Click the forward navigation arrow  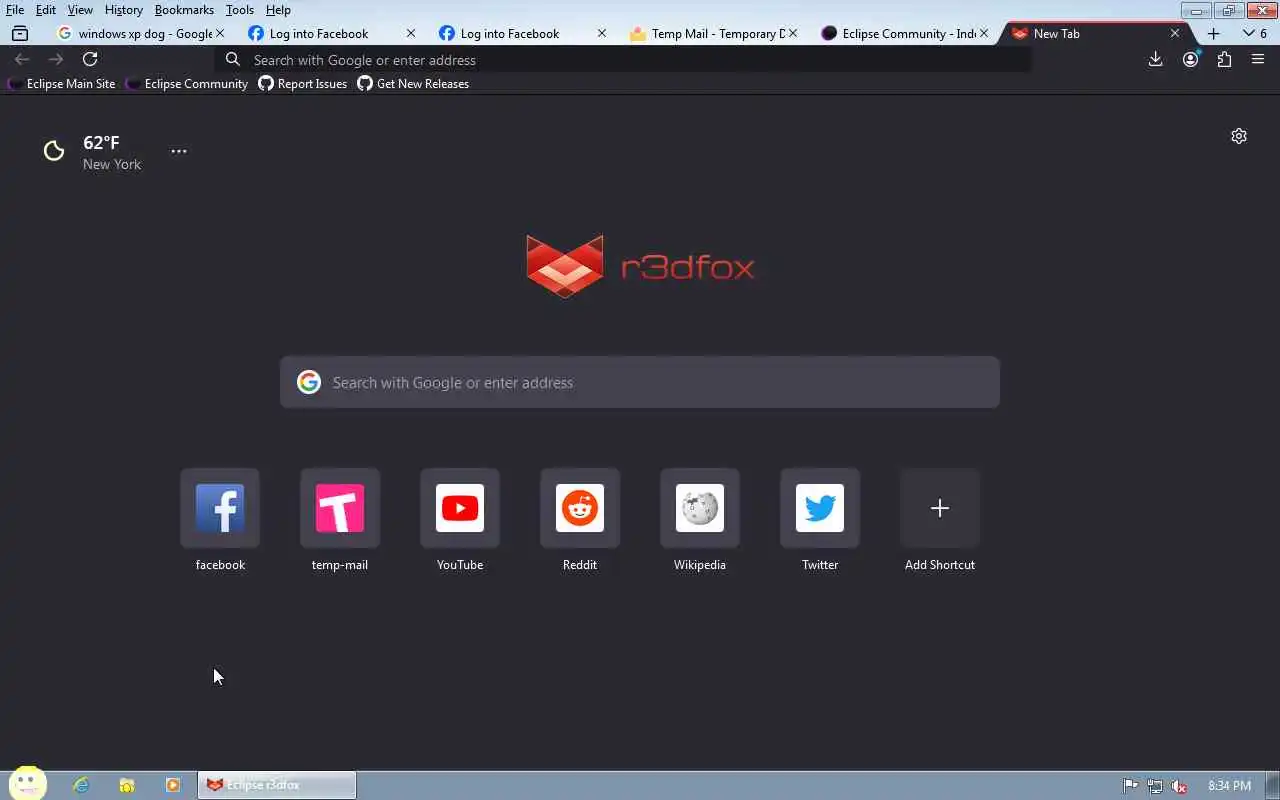56,60
